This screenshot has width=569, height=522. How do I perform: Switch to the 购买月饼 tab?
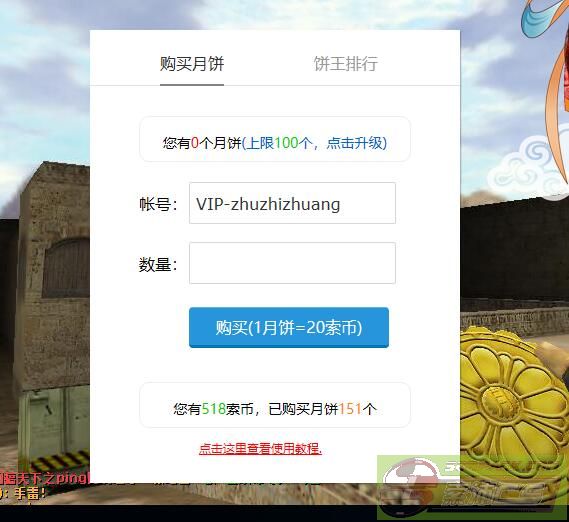(192, 64)
